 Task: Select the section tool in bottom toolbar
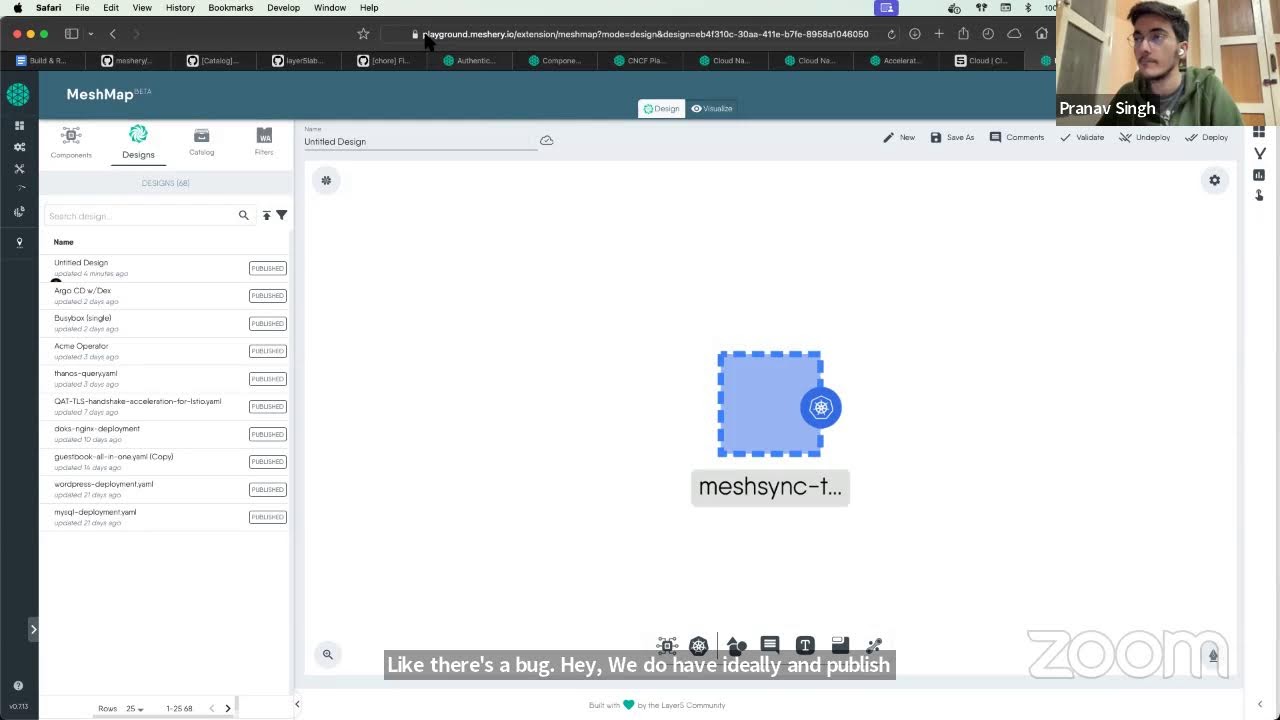pyautogui.click(x=840, y=645)
